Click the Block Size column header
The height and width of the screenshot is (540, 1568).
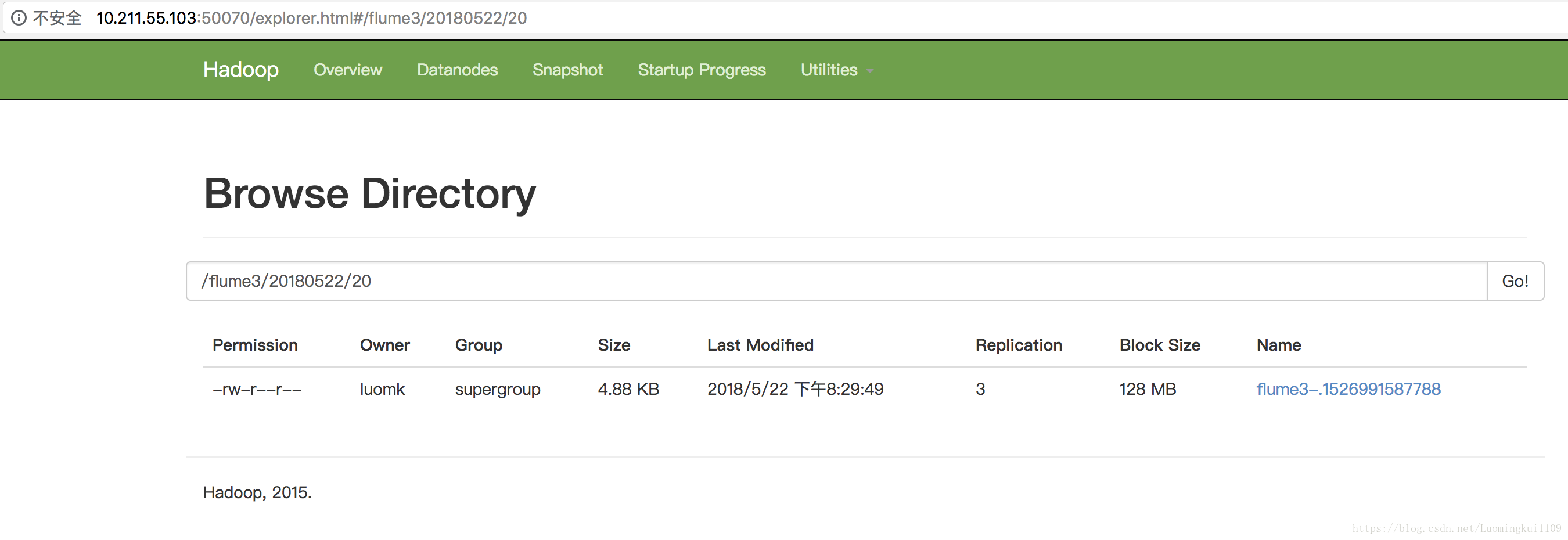pos(1159,345)
